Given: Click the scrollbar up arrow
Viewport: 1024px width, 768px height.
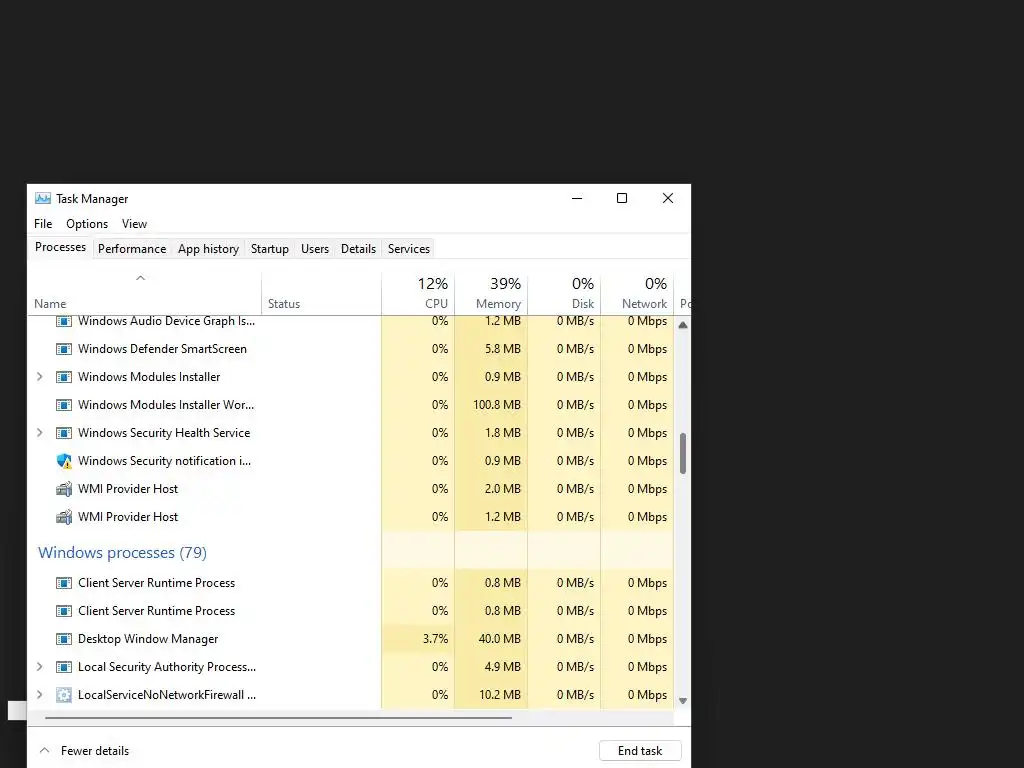Looking at the screenshot, I should tap(683, 325).
